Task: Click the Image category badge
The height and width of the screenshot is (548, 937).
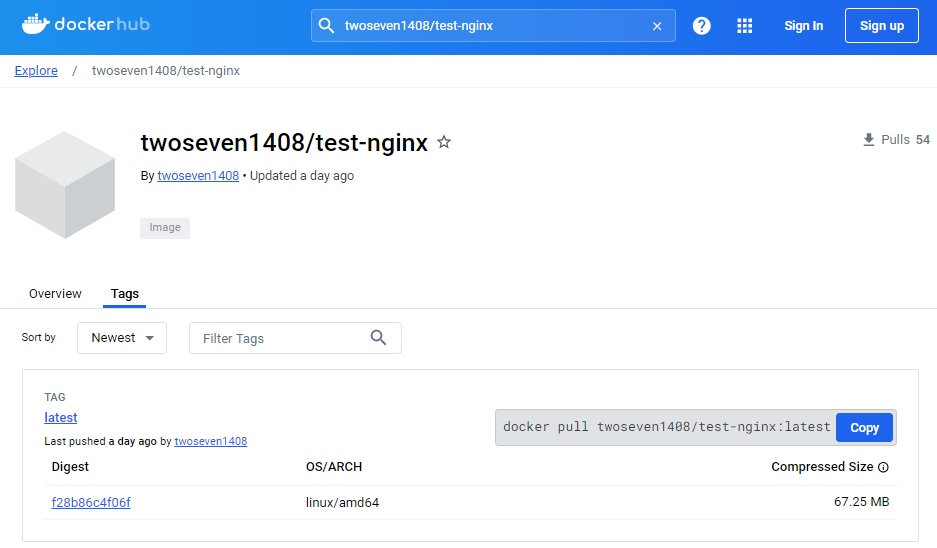Action: point(165,228)
